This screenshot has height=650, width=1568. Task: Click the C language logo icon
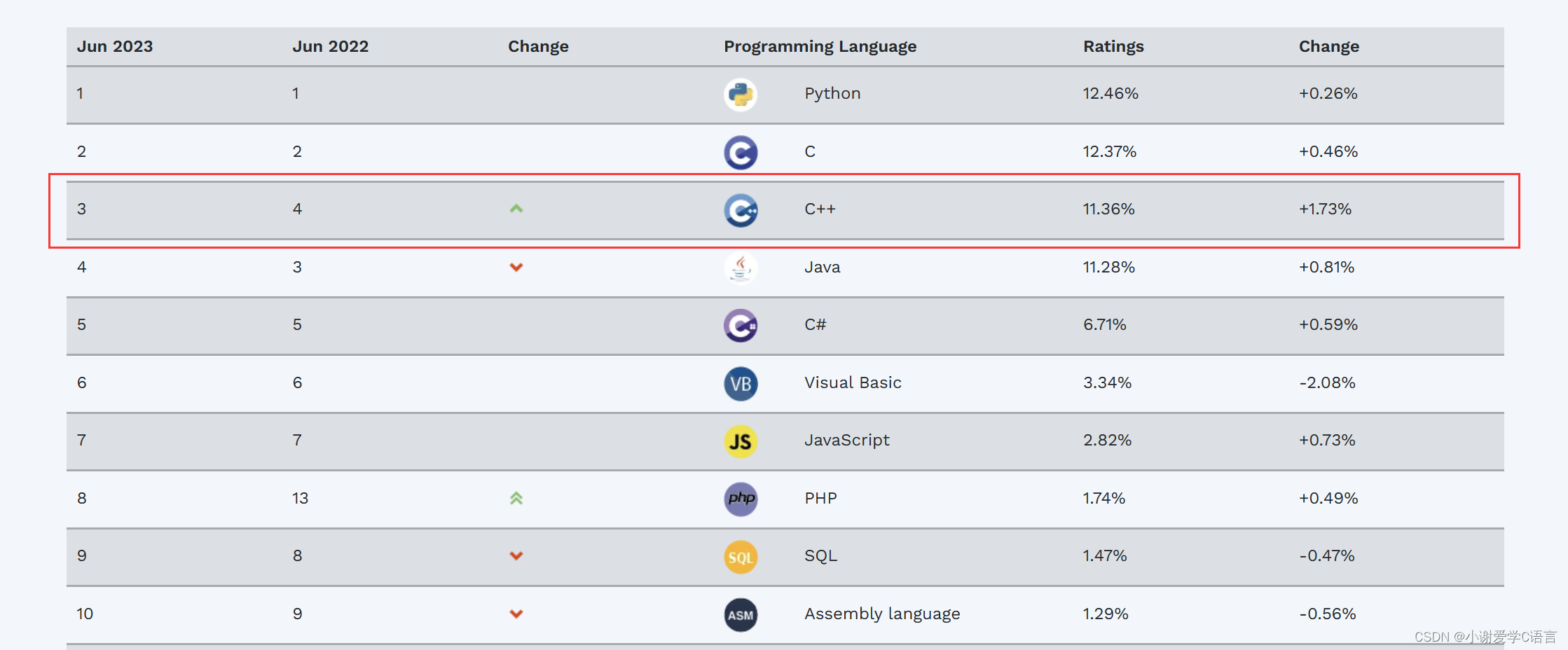click(x=741, y=153)
